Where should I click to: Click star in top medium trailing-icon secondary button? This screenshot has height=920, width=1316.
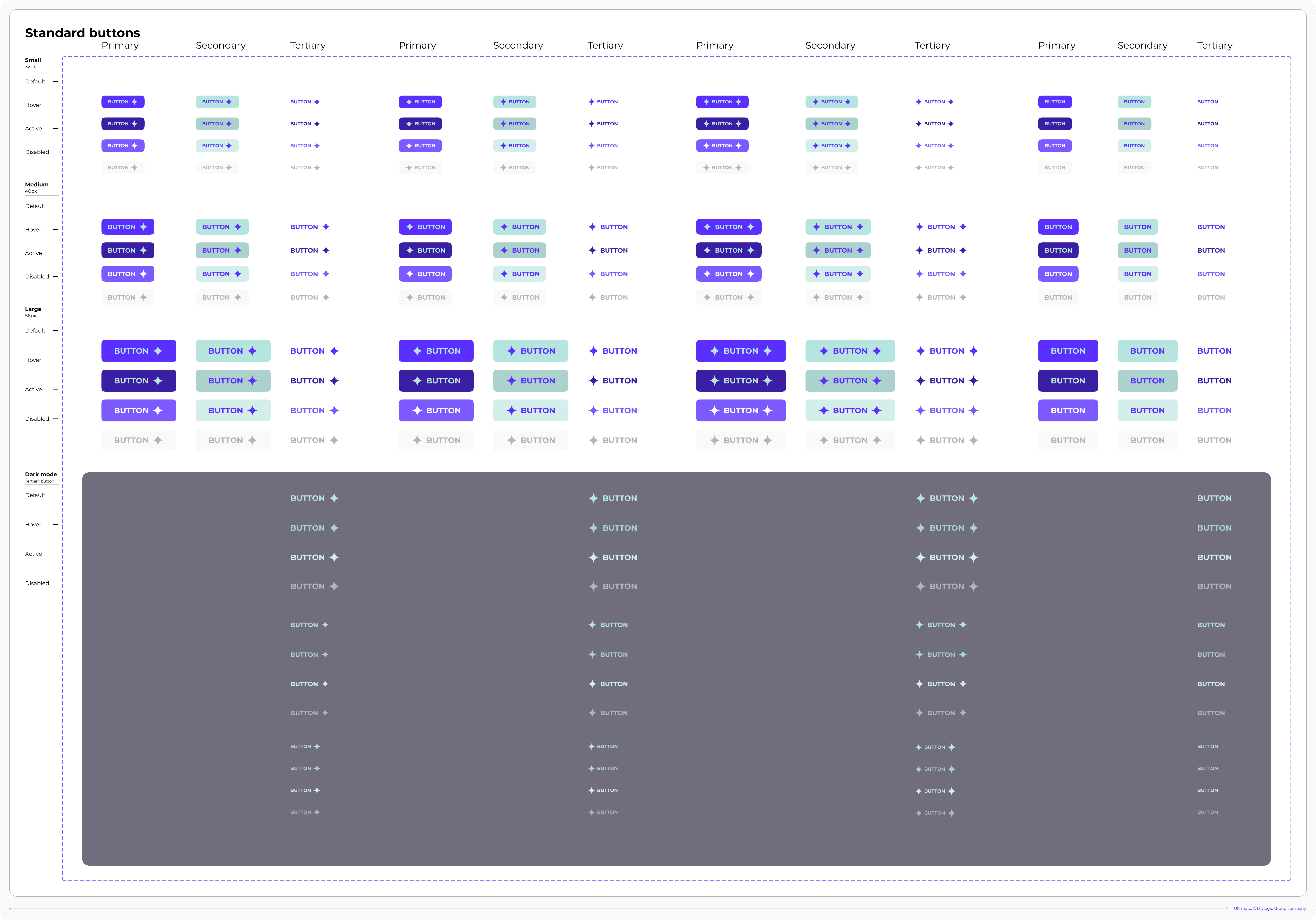[238, 227]
